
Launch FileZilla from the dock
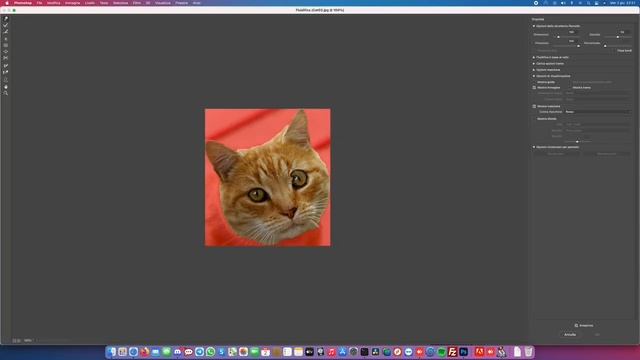pyautogui.click(x=452, y=352)
